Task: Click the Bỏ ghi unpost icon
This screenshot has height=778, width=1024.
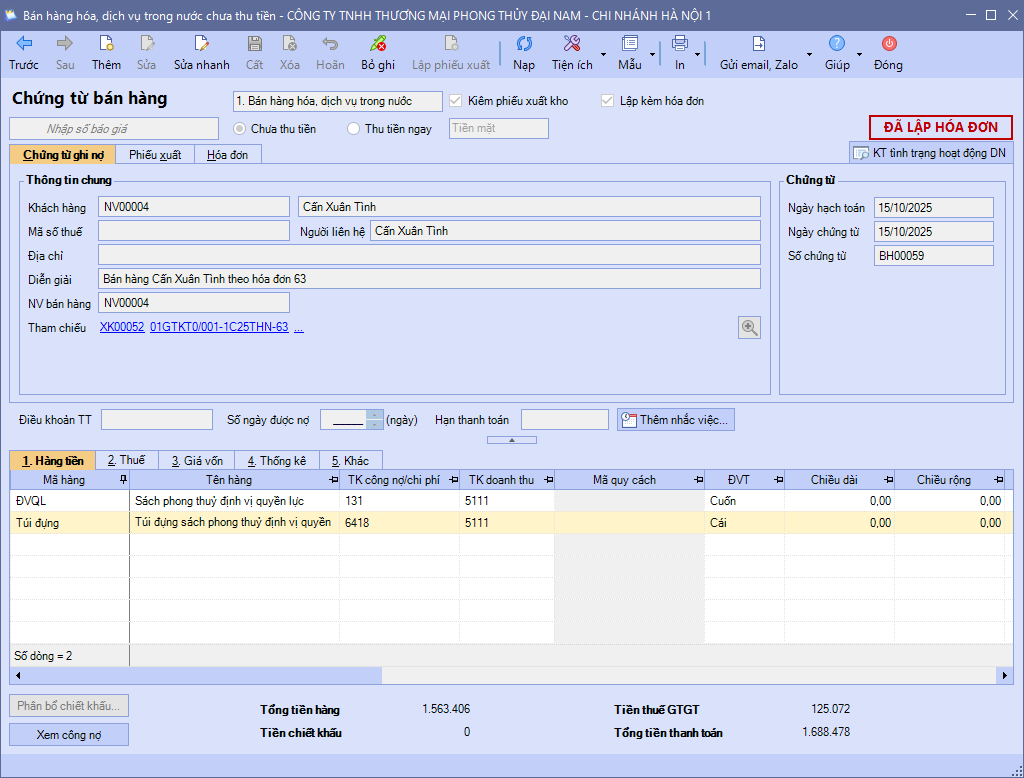Action: coord(378,44)
